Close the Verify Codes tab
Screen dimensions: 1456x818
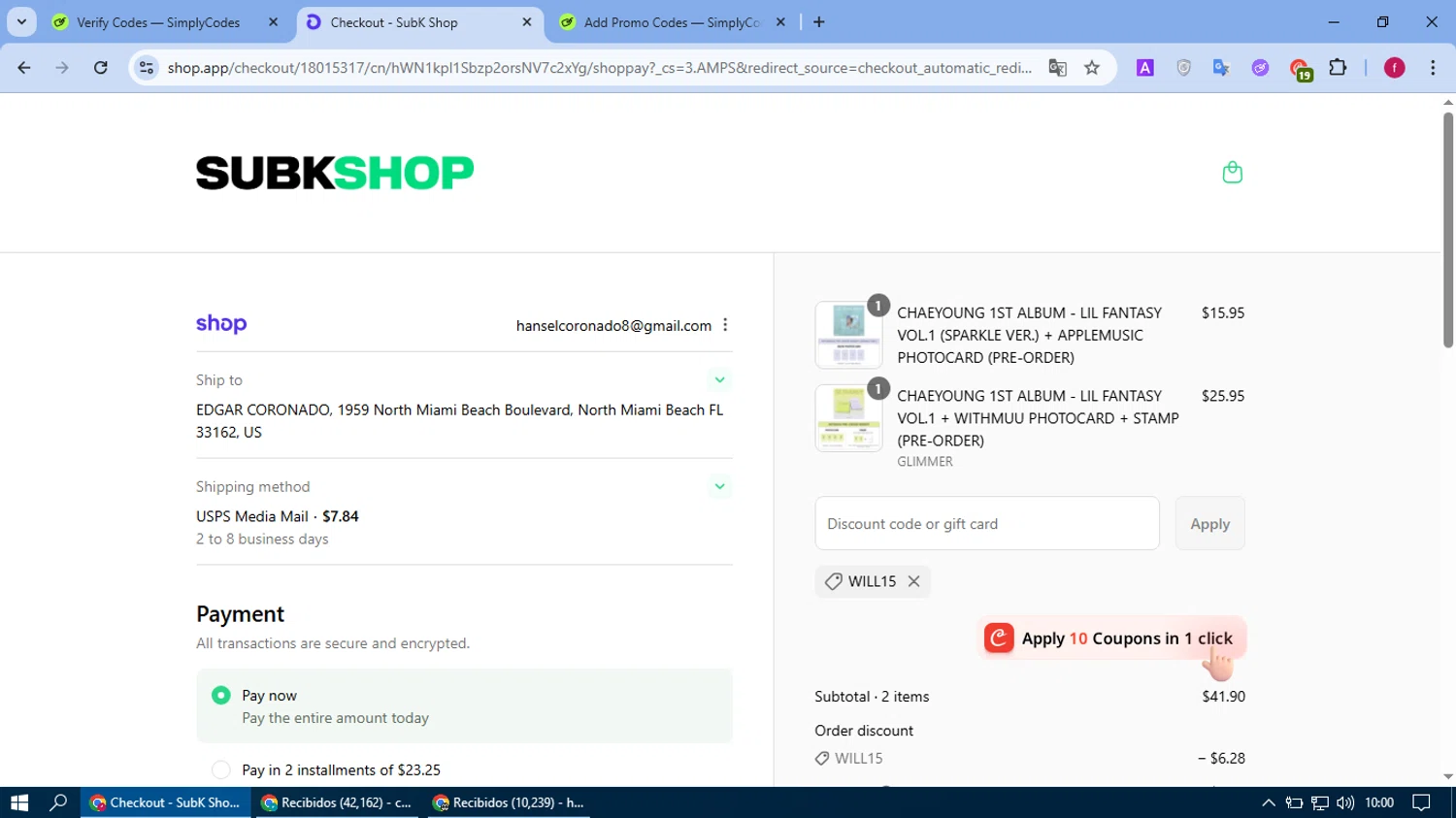point(273,22)
